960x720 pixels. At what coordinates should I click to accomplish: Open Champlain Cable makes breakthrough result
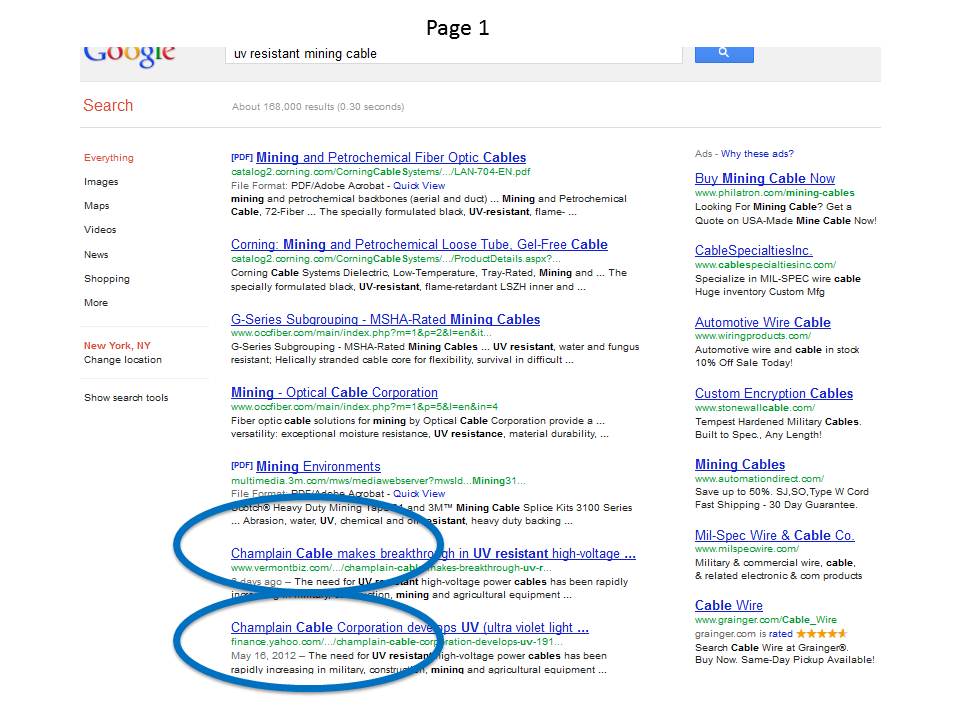pos(433,553)
